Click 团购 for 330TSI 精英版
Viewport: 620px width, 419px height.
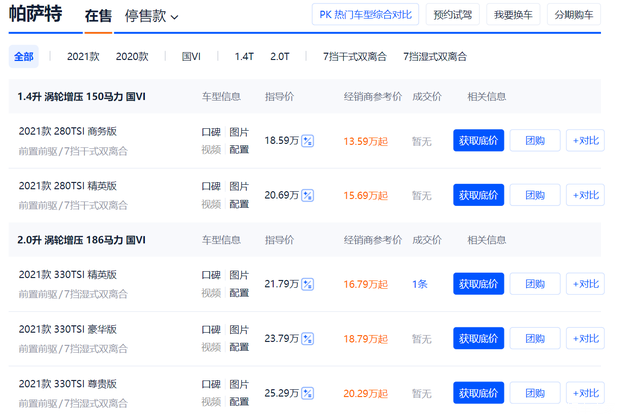(535, 283)
